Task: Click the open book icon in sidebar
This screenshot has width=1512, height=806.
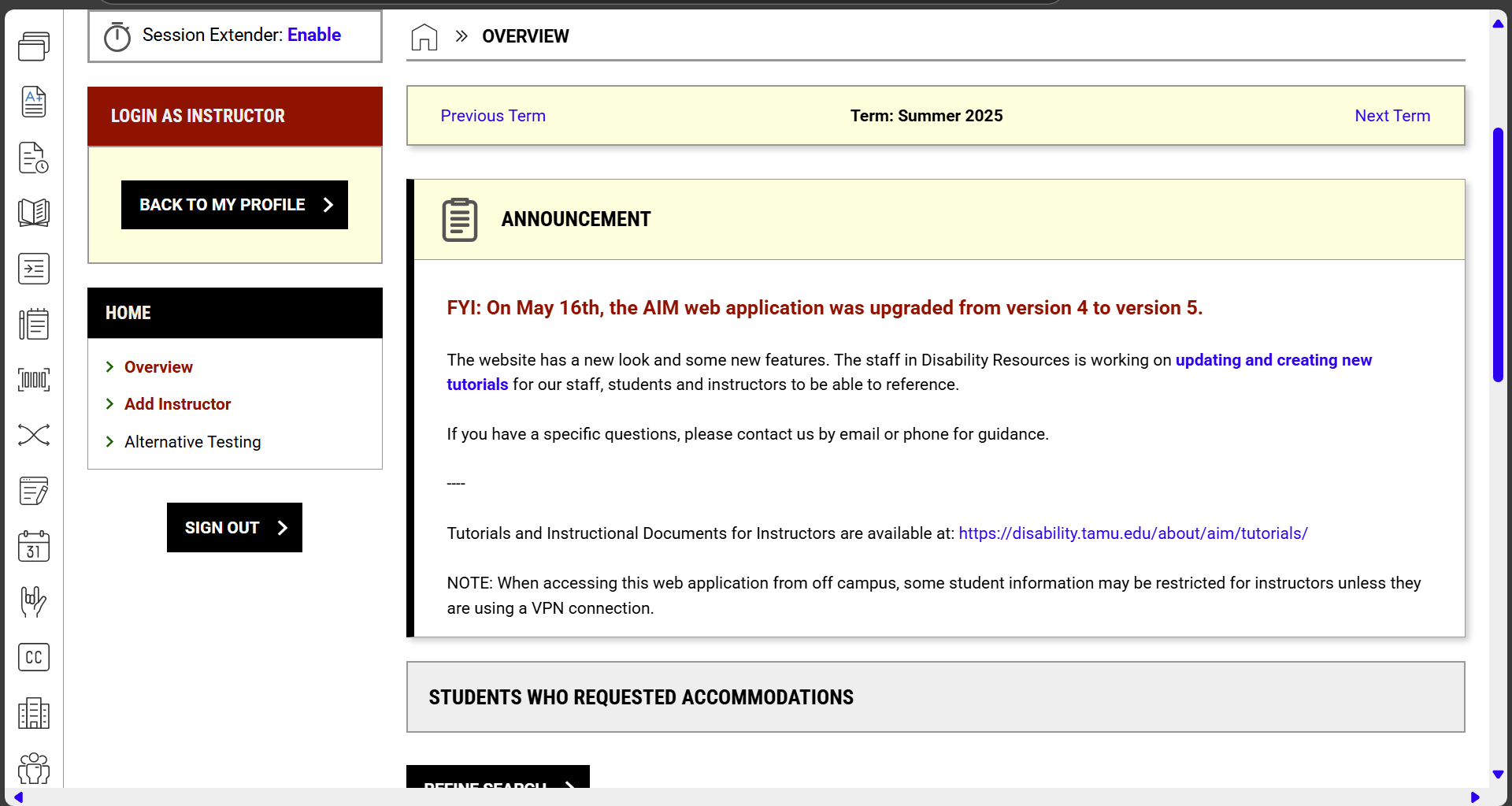Action: point(34,212)
